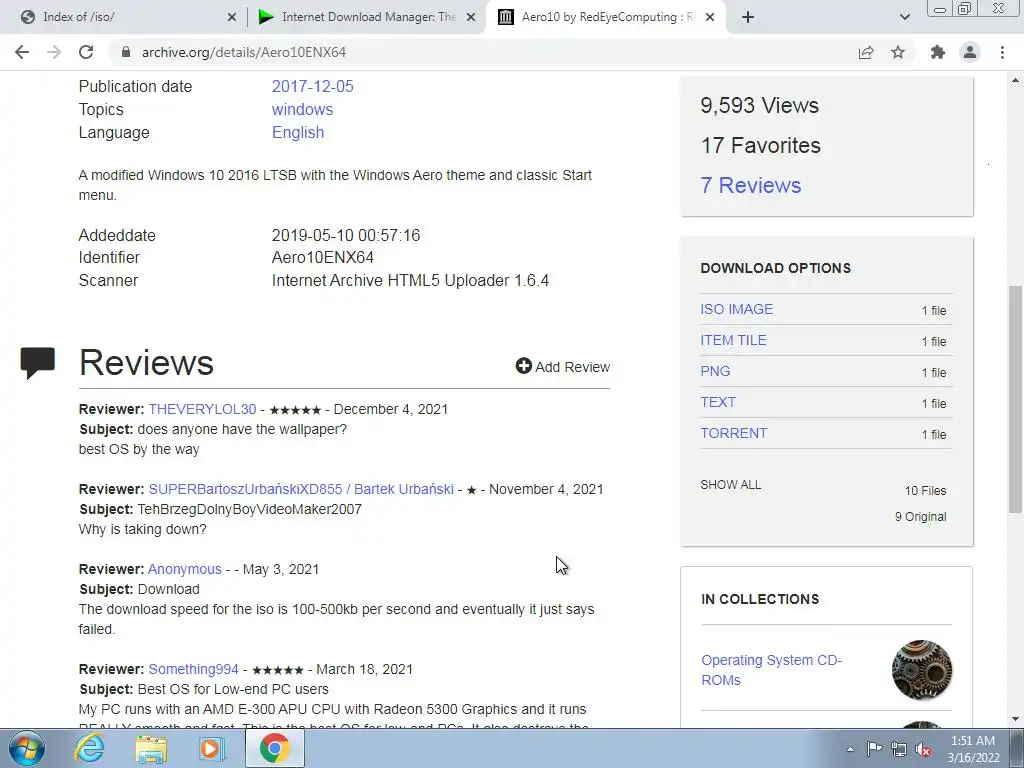
Task: Share this page via share icon
Action: pos(866,52)
